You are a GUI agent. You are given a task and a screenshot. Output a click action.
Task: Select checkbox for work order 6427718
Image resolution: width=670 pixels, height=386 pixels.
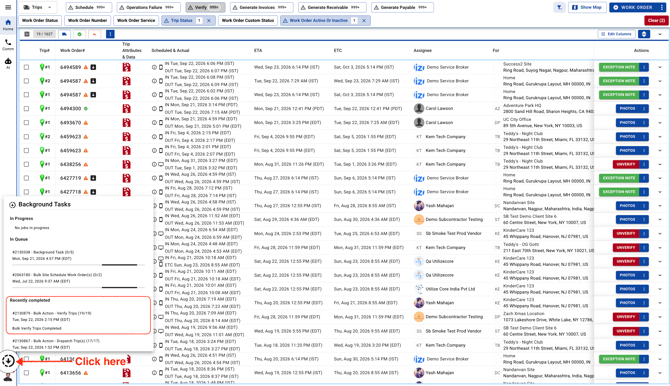pos(26,192)
